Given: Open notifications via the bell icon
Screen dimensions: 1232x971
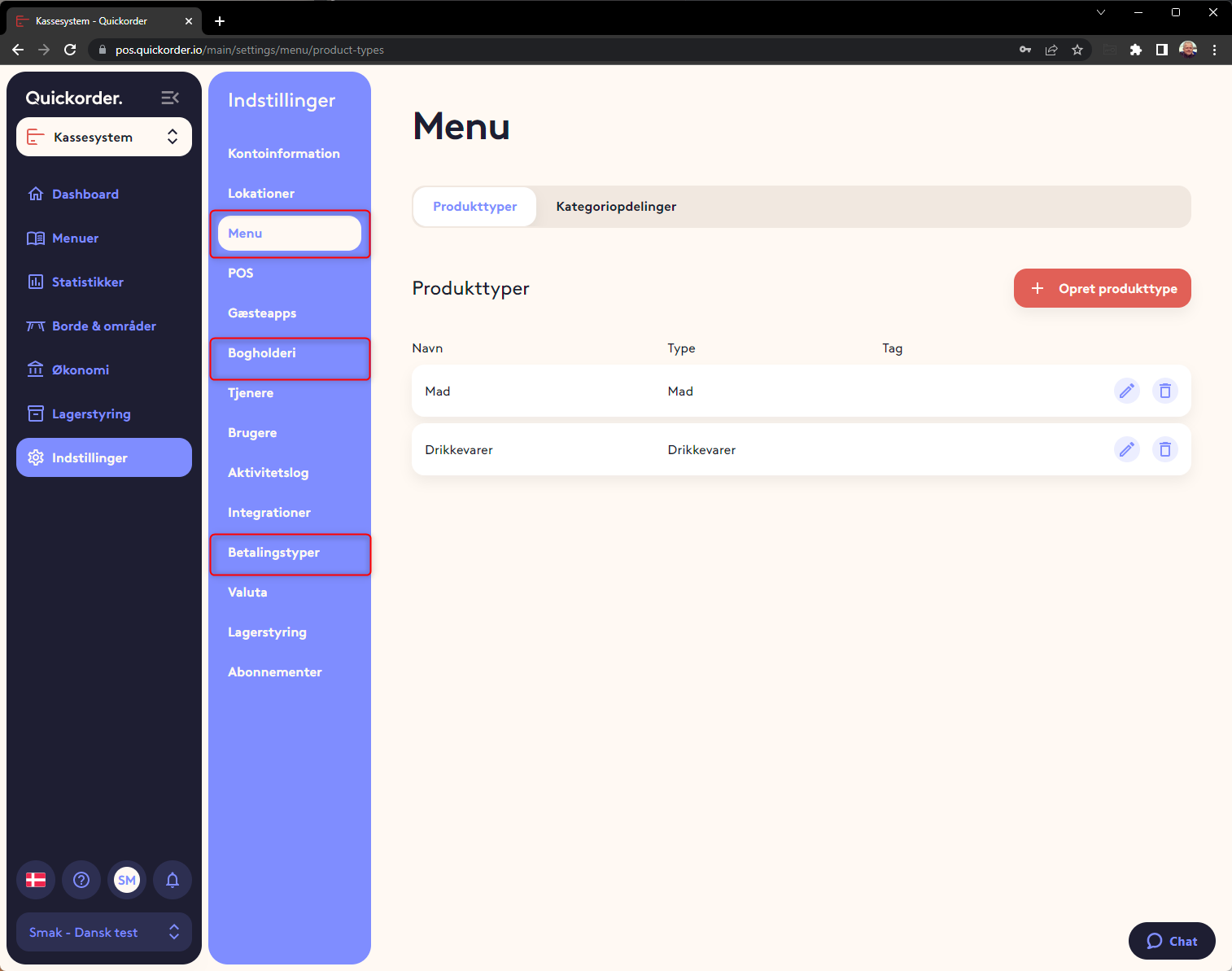Looking at the screenshot, I should point(173,880).
